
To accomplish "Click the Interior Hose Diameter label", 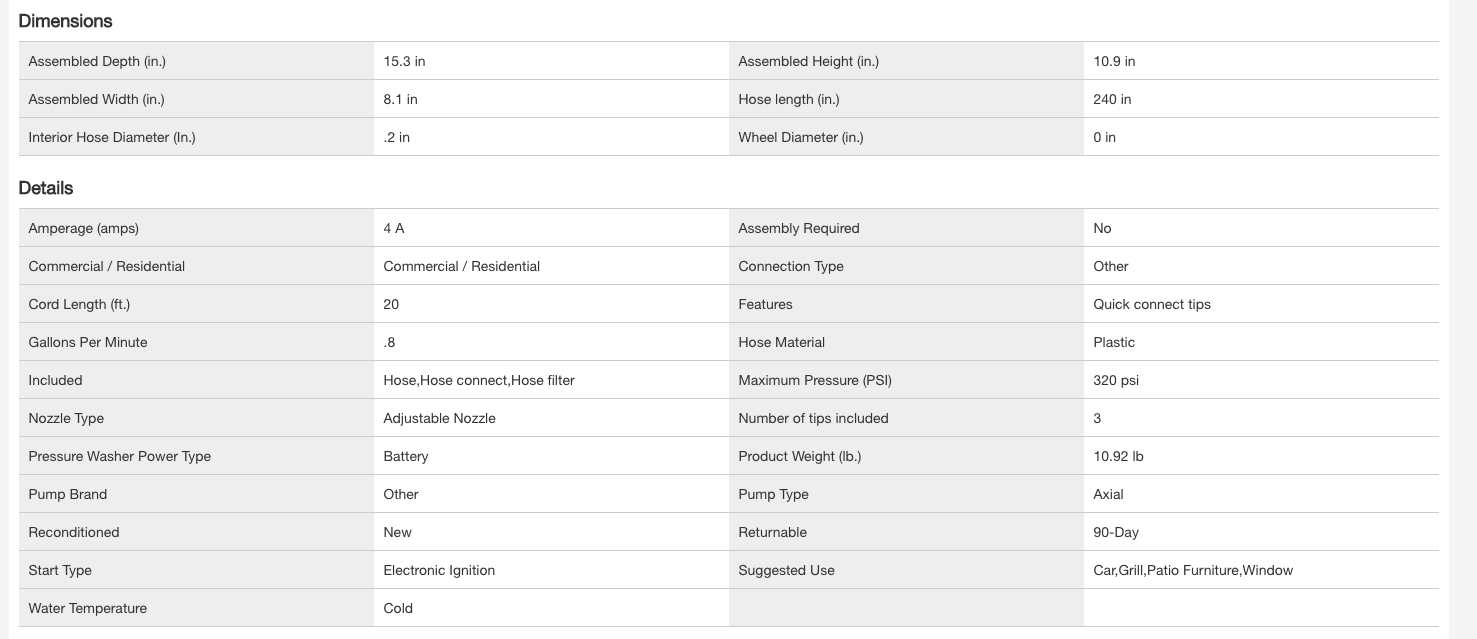I will (x=112, y=137).
